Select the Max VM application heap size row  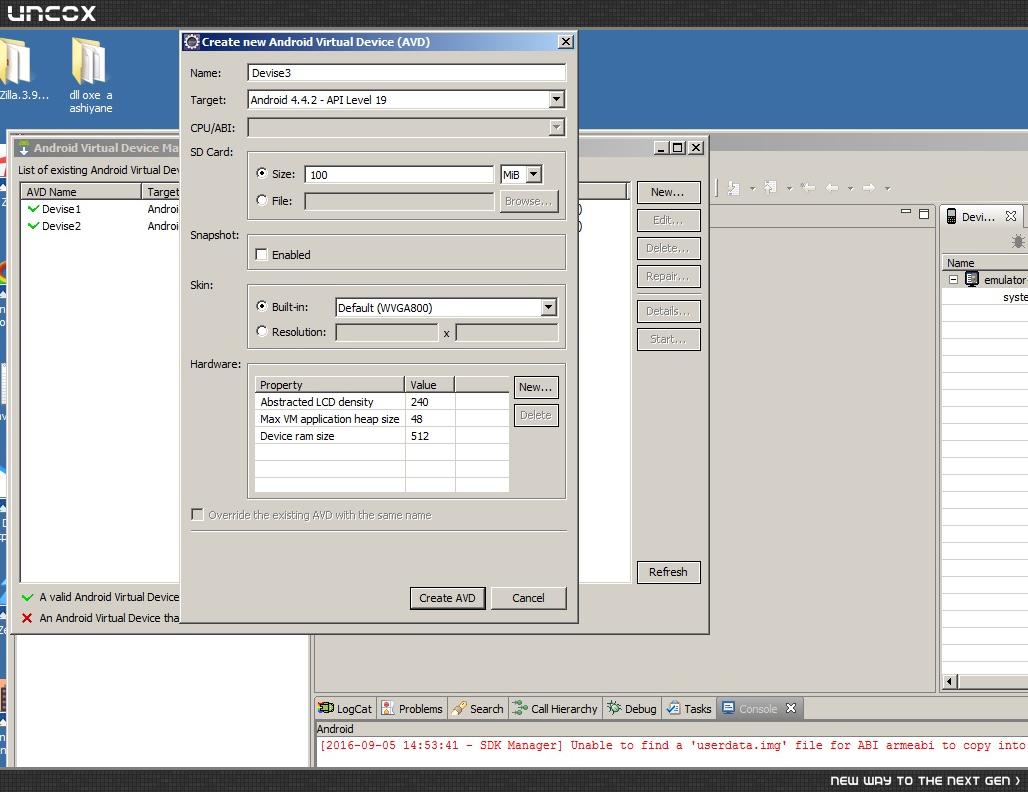pyautogui.click(x=382, y=419)
